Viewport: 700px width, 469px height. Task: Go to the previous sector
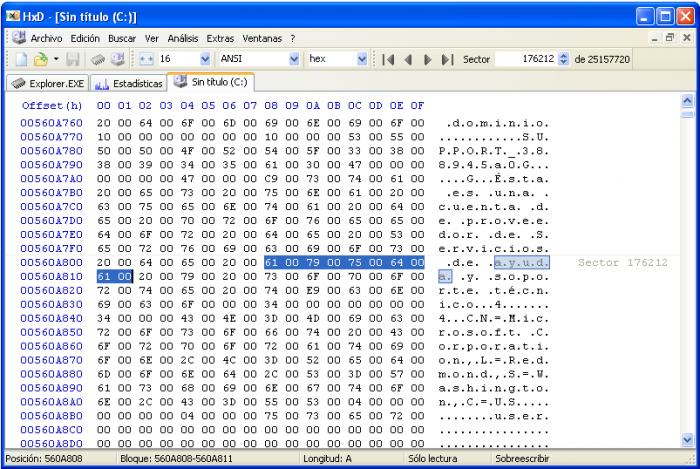coord(408,59)
